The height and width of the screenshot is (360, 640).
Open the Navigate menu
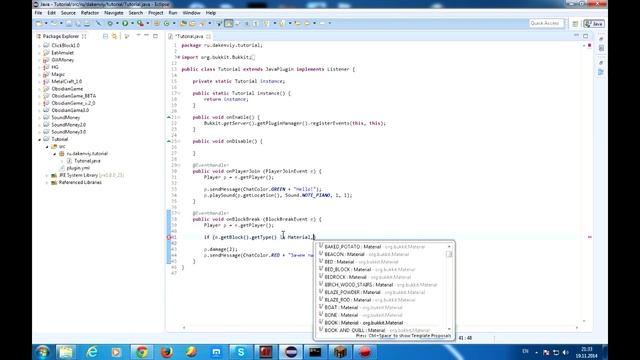(x=114, y=13)
